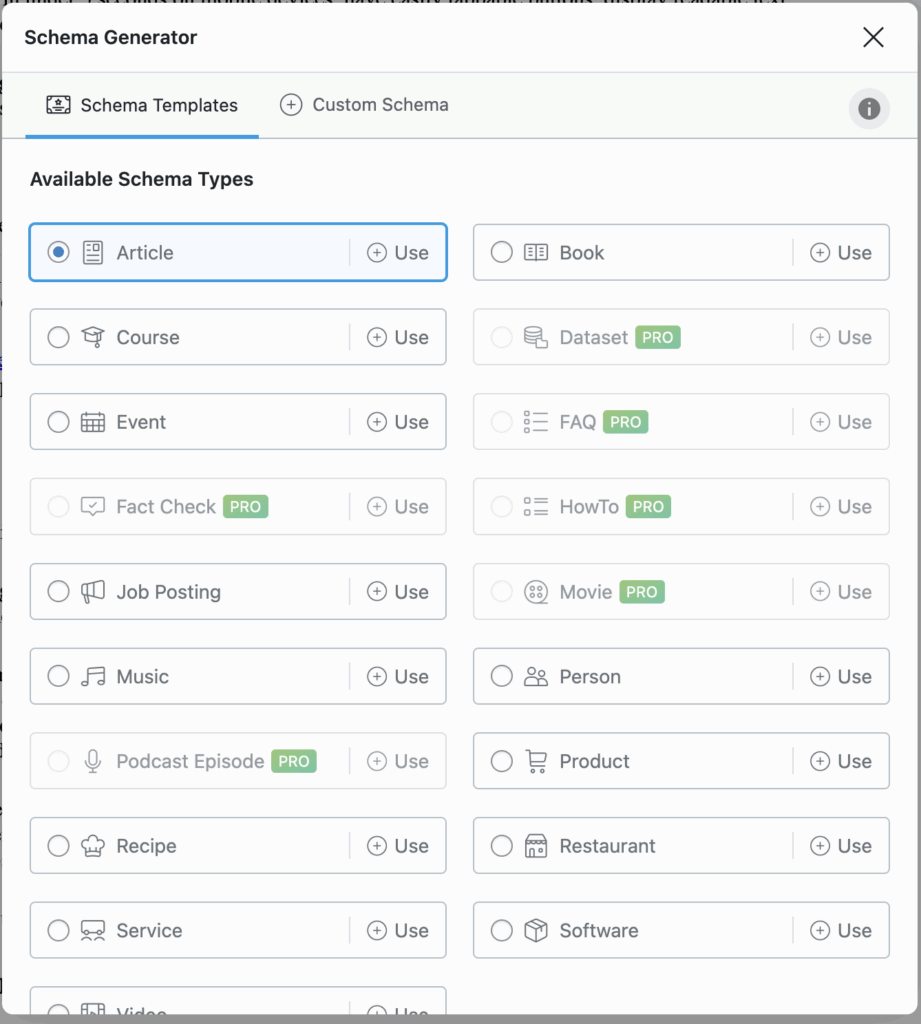Choose the Event radio option
This screenshot has width=921, height=1024.
pos(59,422)
